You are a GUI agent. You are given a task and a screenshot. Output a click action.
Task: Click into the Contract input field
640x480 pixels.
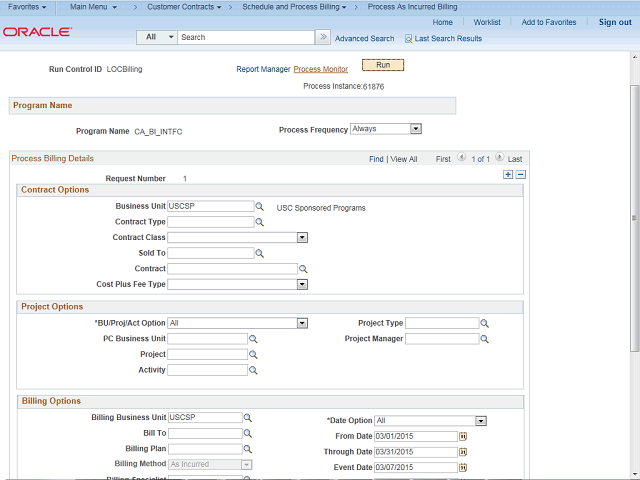tap(232, 269)
